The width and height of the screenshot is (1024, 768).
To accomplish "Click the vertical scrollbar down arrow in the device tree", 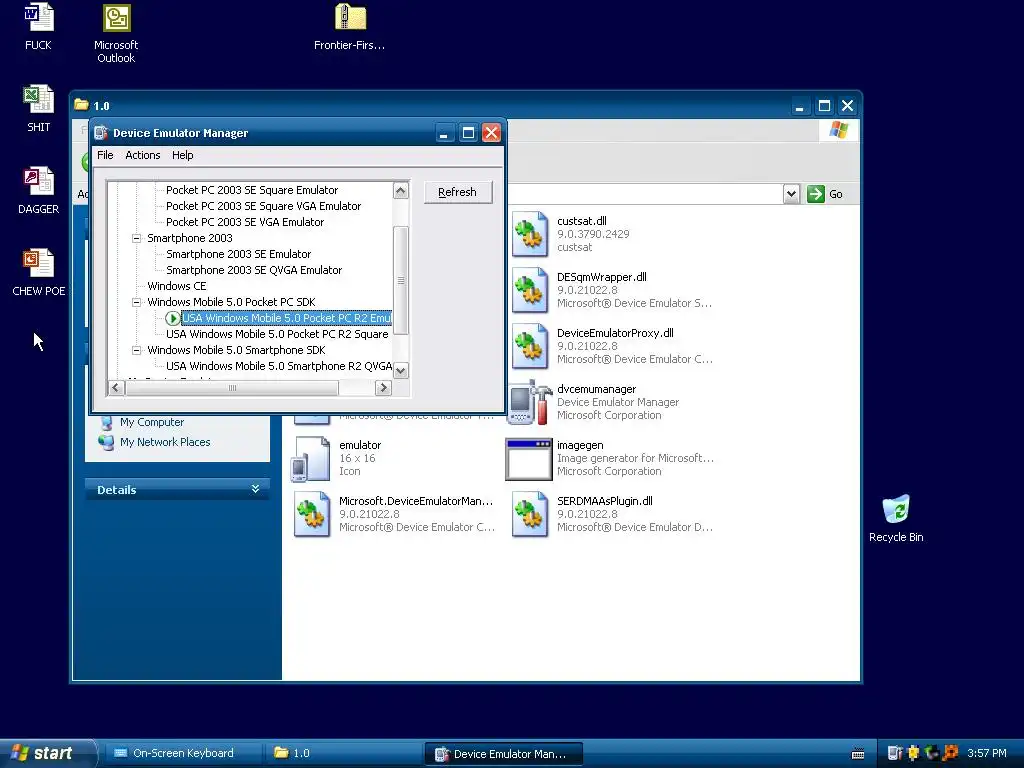I will tap(401, 370).
